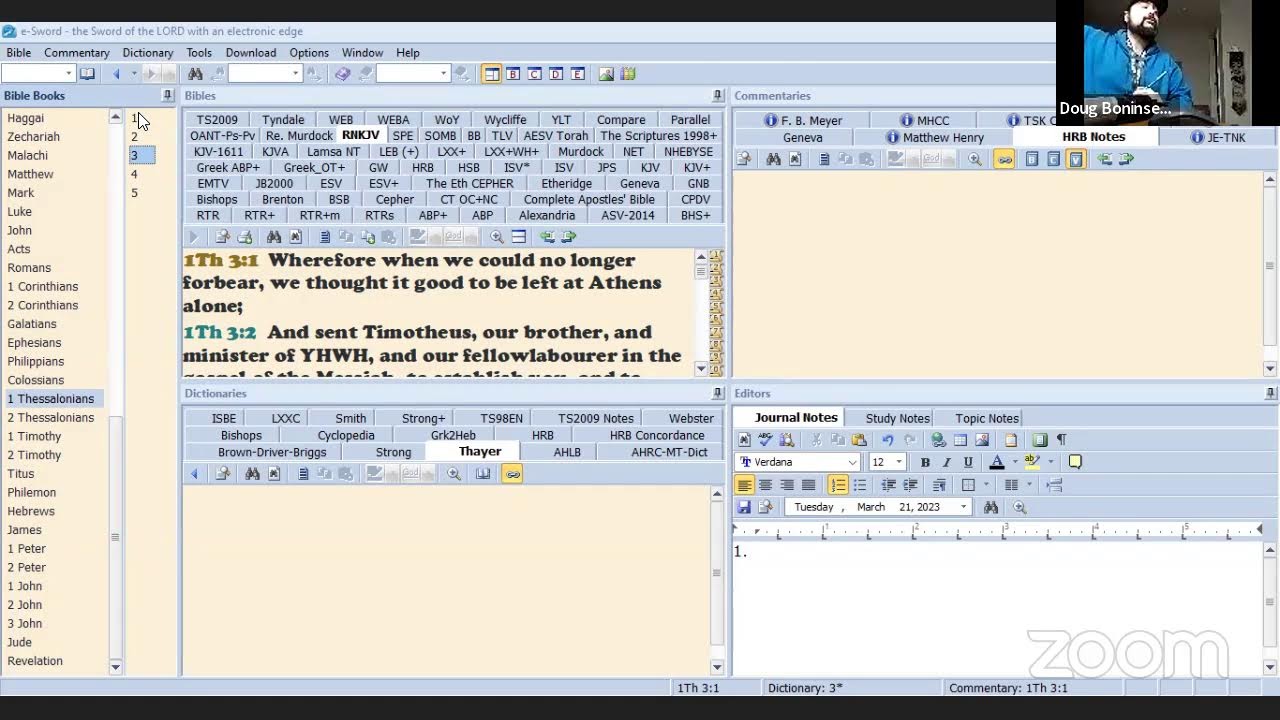Unpin the Bible Books panel

coord(167,96)
